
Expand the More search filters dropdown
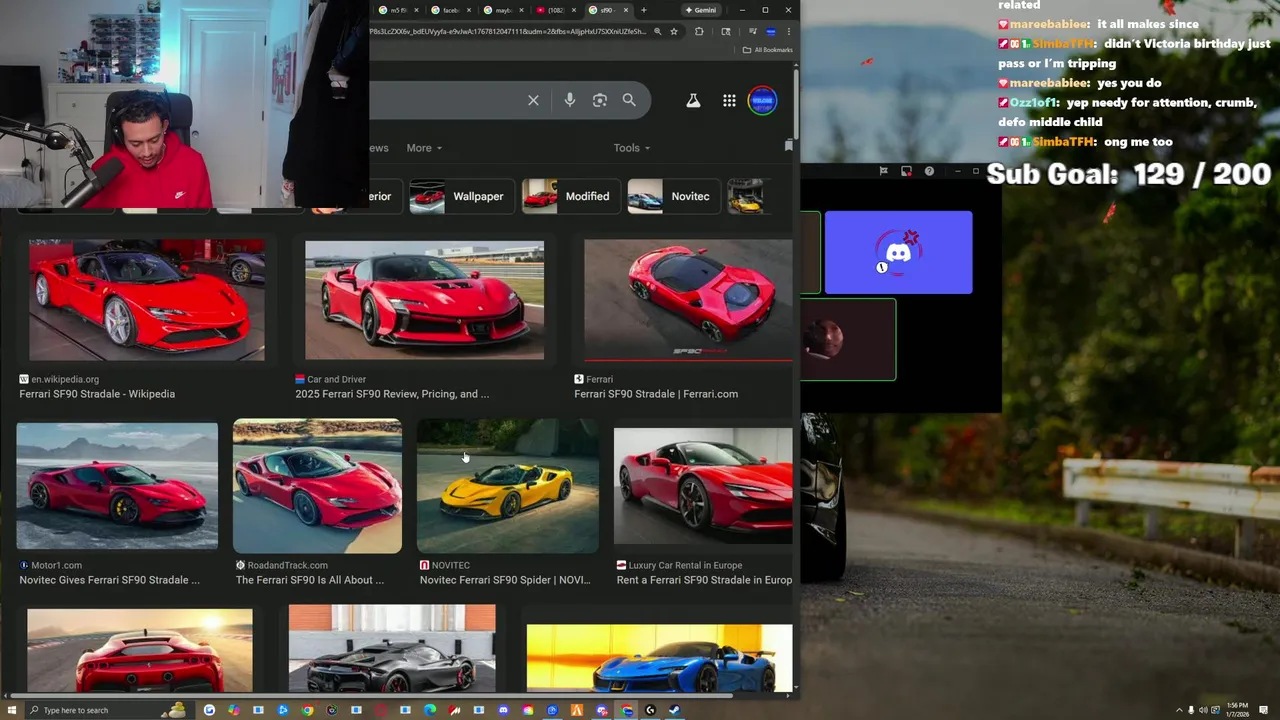(x=424, y=148)
